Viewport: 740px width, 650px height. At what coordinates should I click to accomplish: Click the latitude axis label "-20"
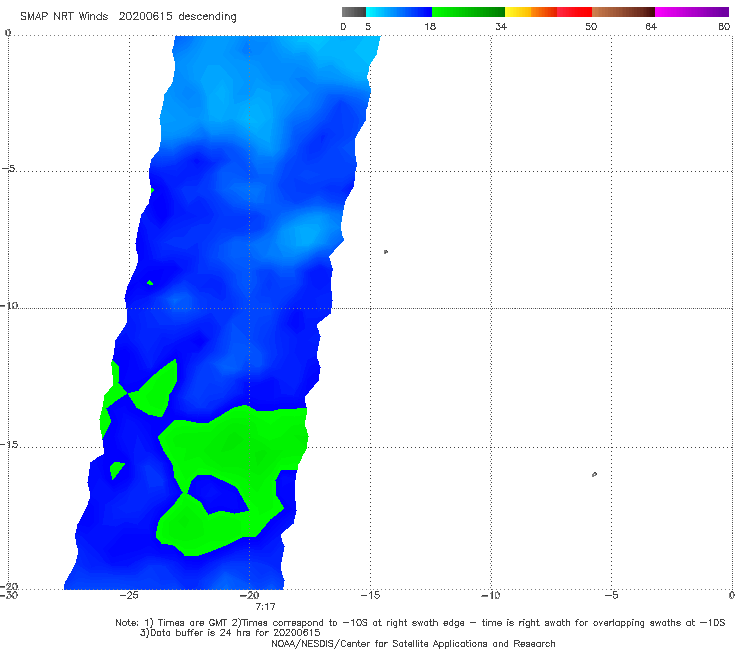point(9,587)
